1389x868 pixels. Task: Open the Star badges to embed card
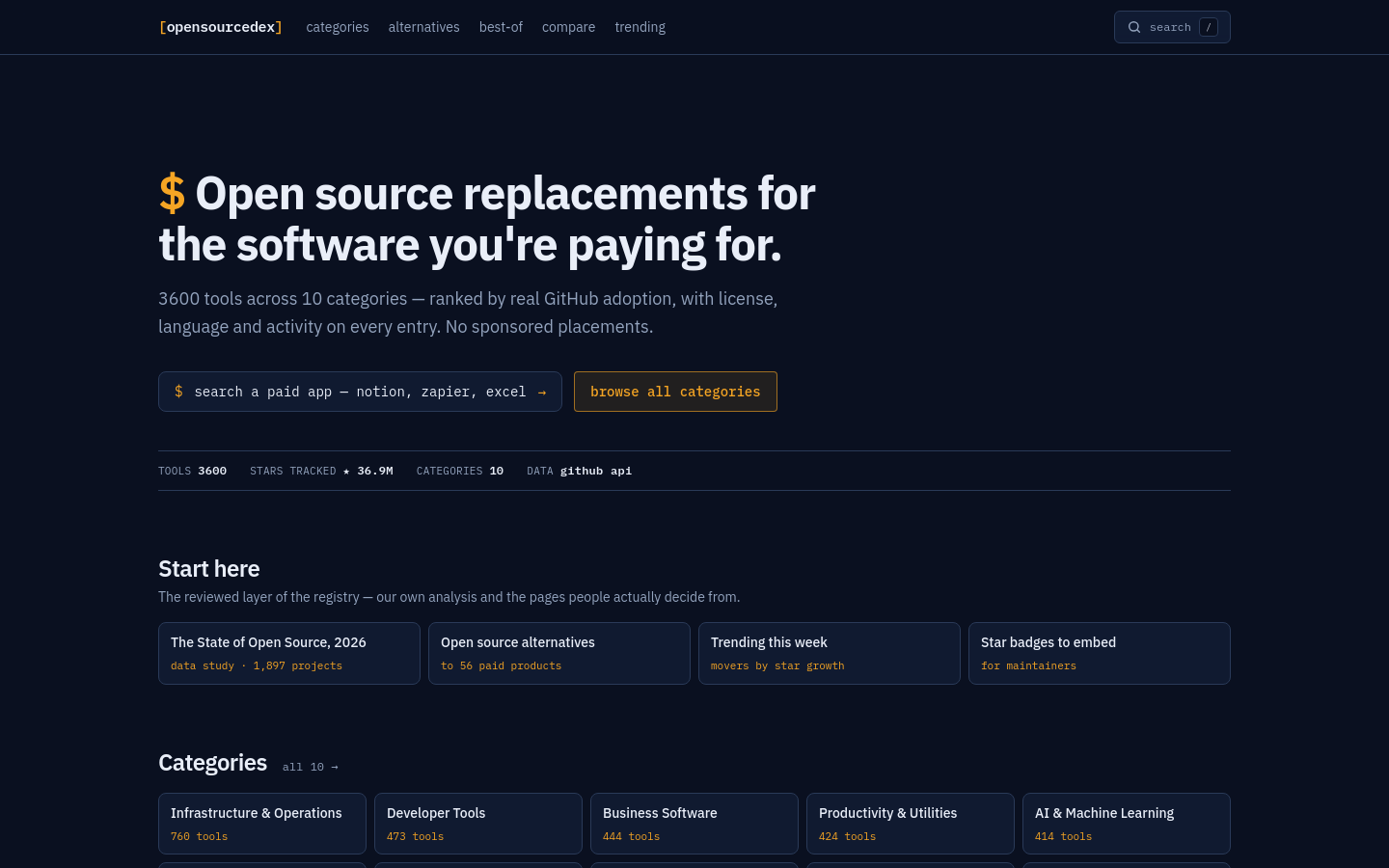[1100, 653]
